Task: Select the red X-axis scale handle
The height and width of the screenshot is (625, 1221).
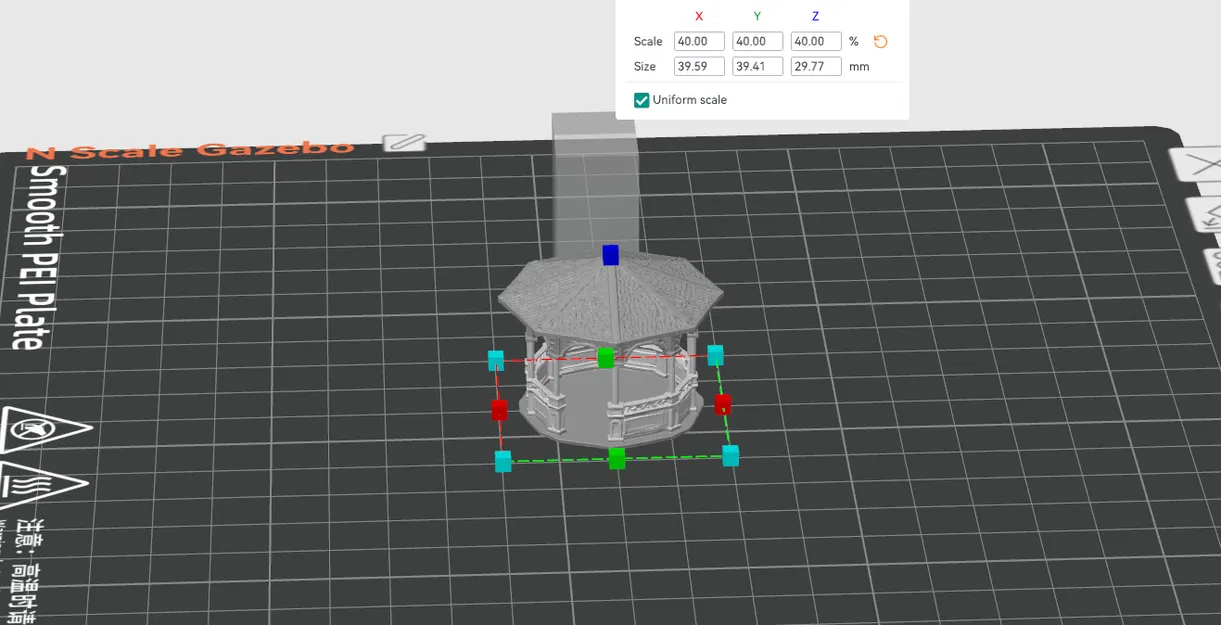Action: tap(501, 408)
